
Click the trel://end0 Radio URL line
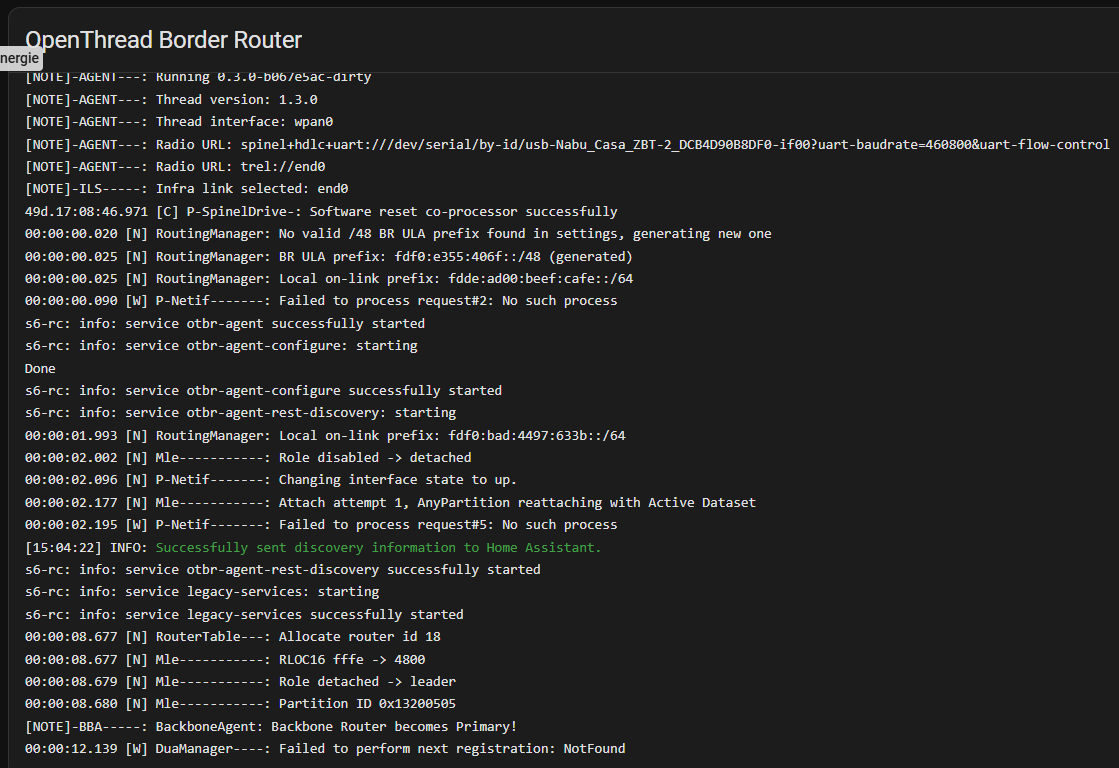[x=175, y=167]
